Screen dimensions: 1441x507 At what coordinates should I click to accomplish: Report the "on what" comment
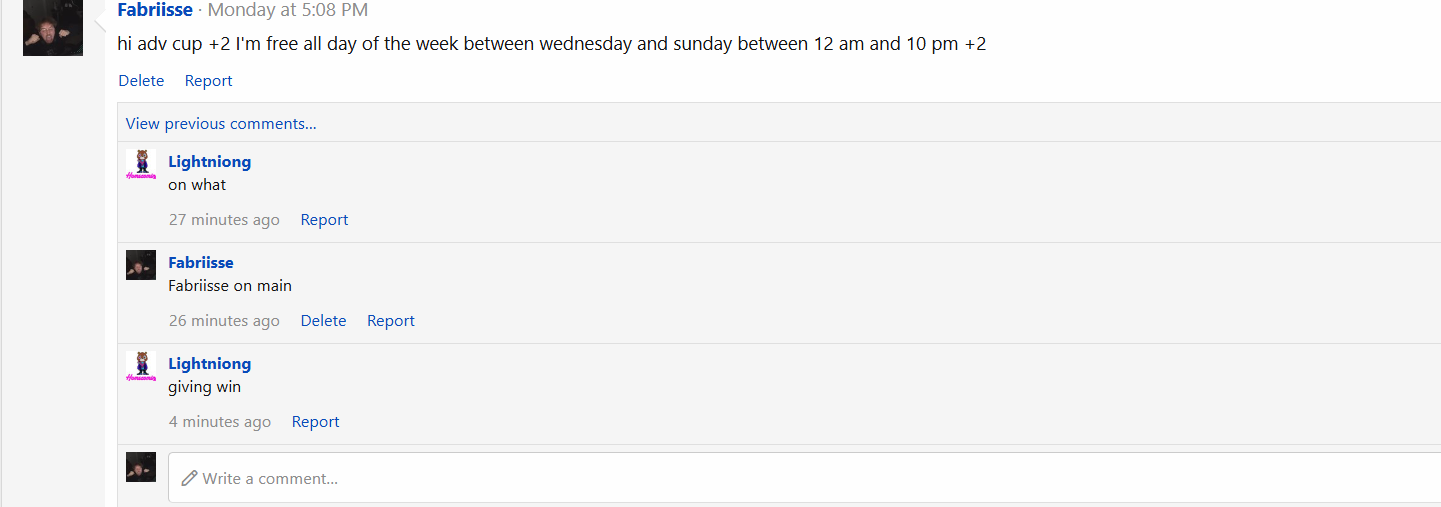(x=324, y=220)
